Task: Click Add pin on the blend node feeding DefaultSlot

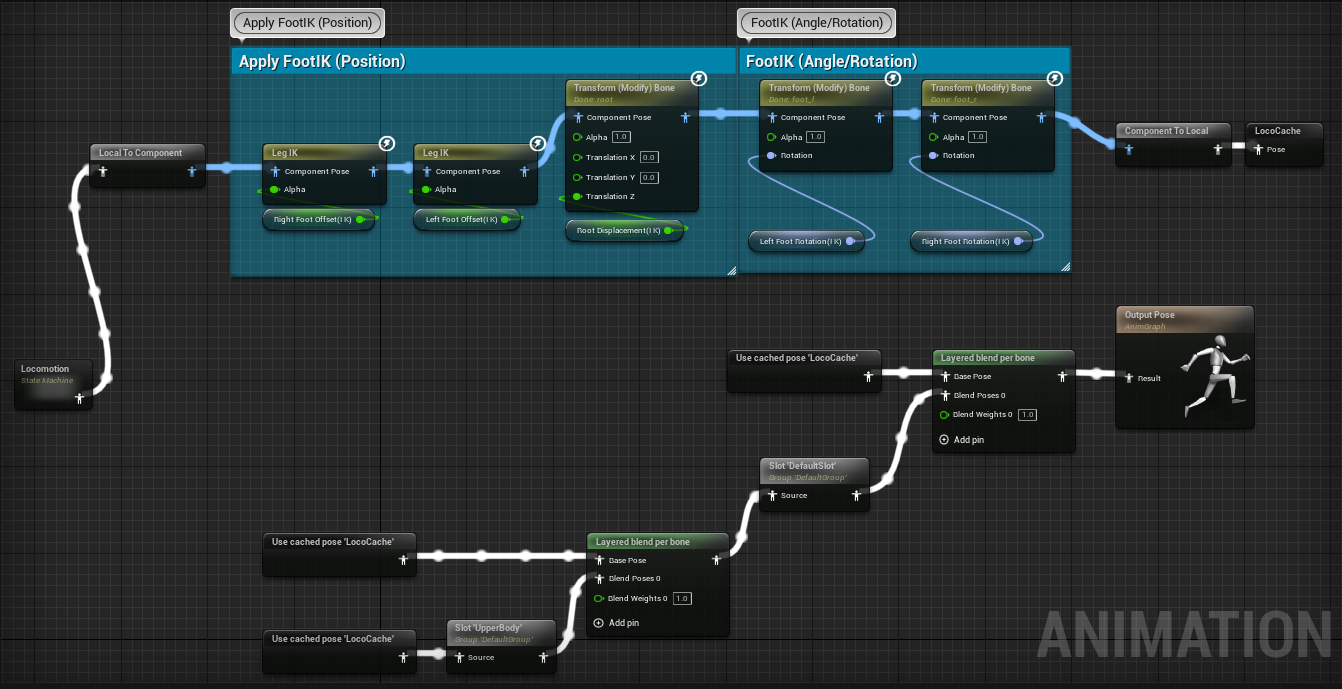Action: (x=616, y=623)
